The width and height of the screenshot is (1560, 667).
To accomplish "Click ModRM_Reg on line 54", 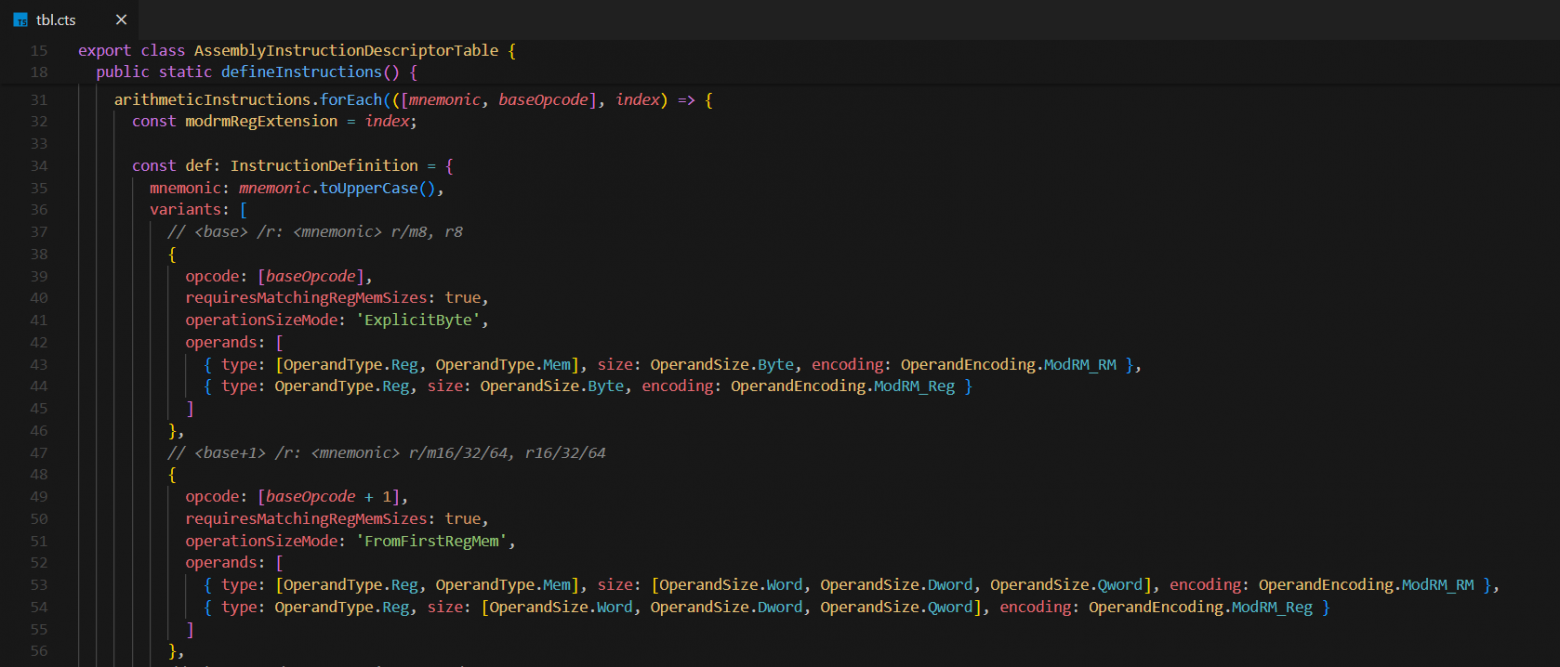I will click(x=1272, y=607).
